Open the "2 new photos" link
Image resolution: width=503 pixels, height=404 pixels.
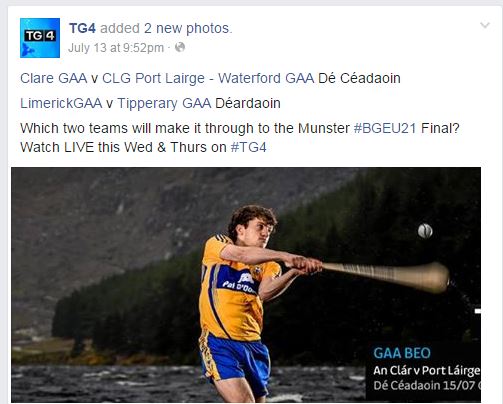point(187,28)
